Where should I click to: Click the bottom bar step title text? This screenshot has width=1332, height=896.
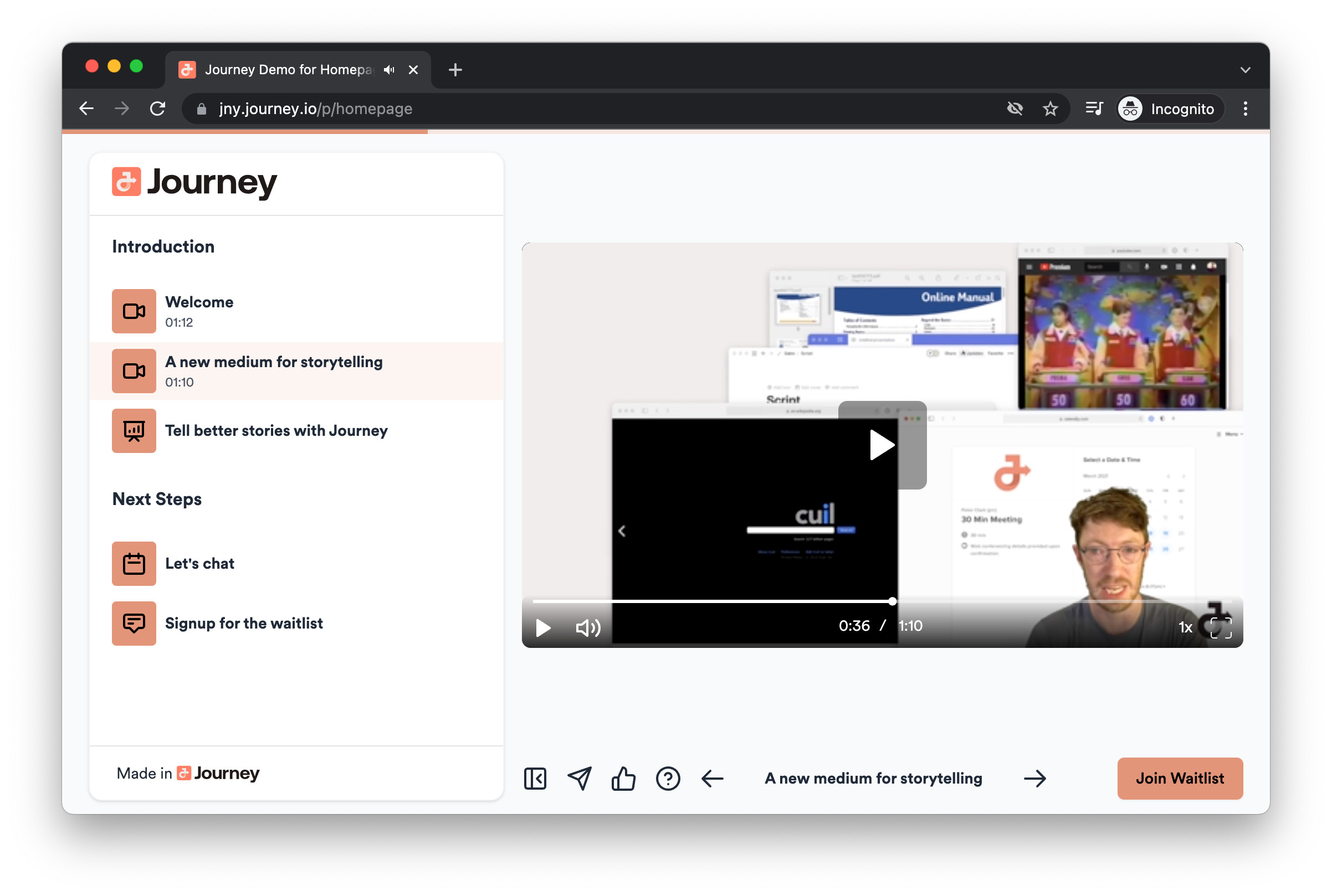[x=874, y=779]
